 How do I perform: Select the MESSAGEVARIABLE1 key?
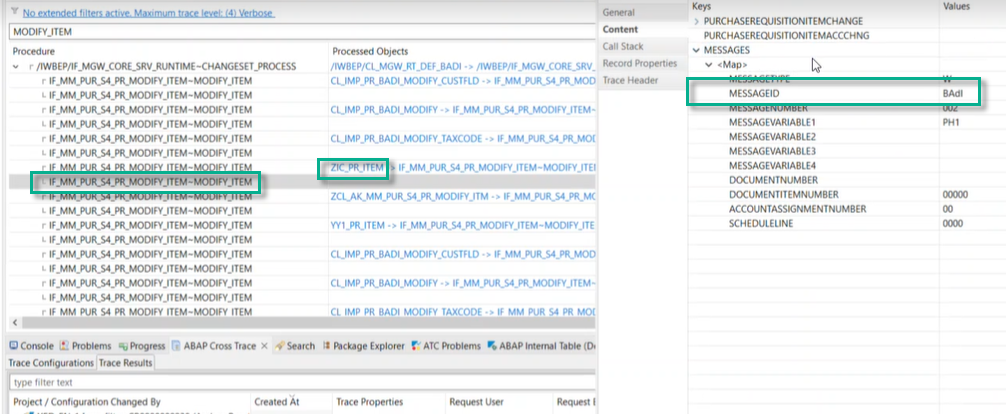pos(772,122)
